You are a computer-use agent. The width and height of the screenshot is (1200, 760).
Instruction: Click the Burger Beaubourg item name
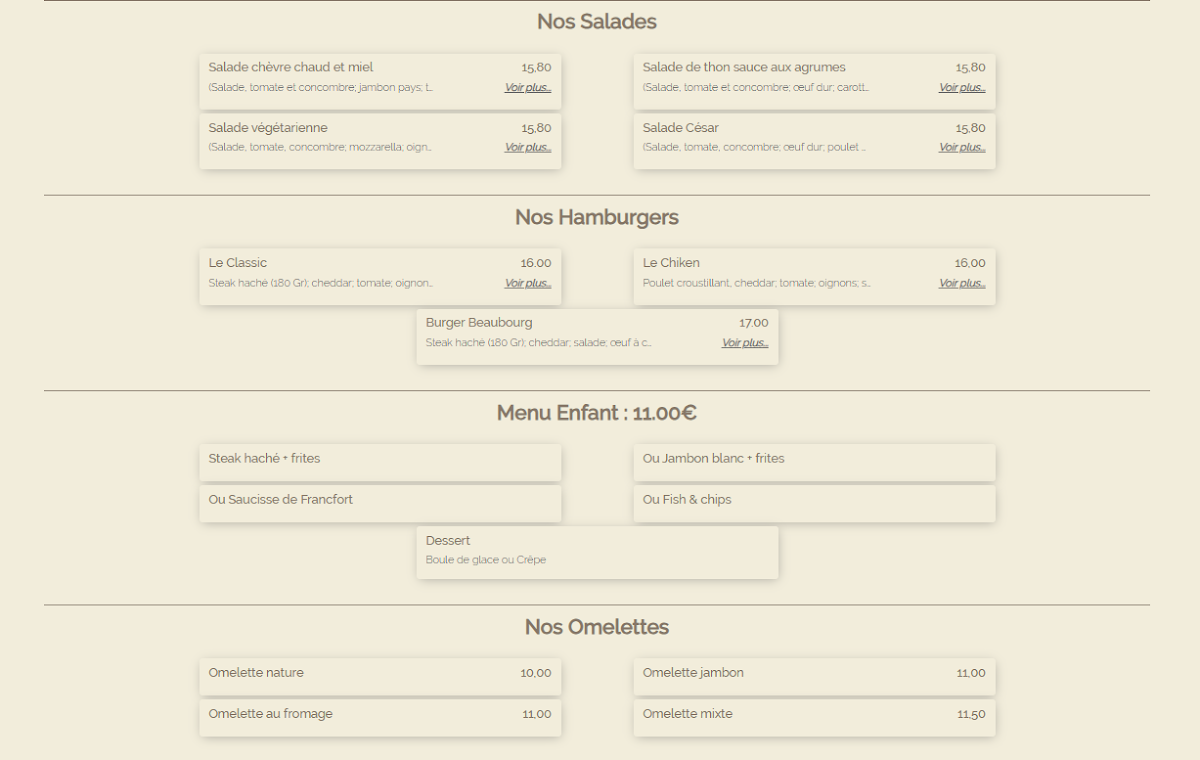(x=479, y=323)
